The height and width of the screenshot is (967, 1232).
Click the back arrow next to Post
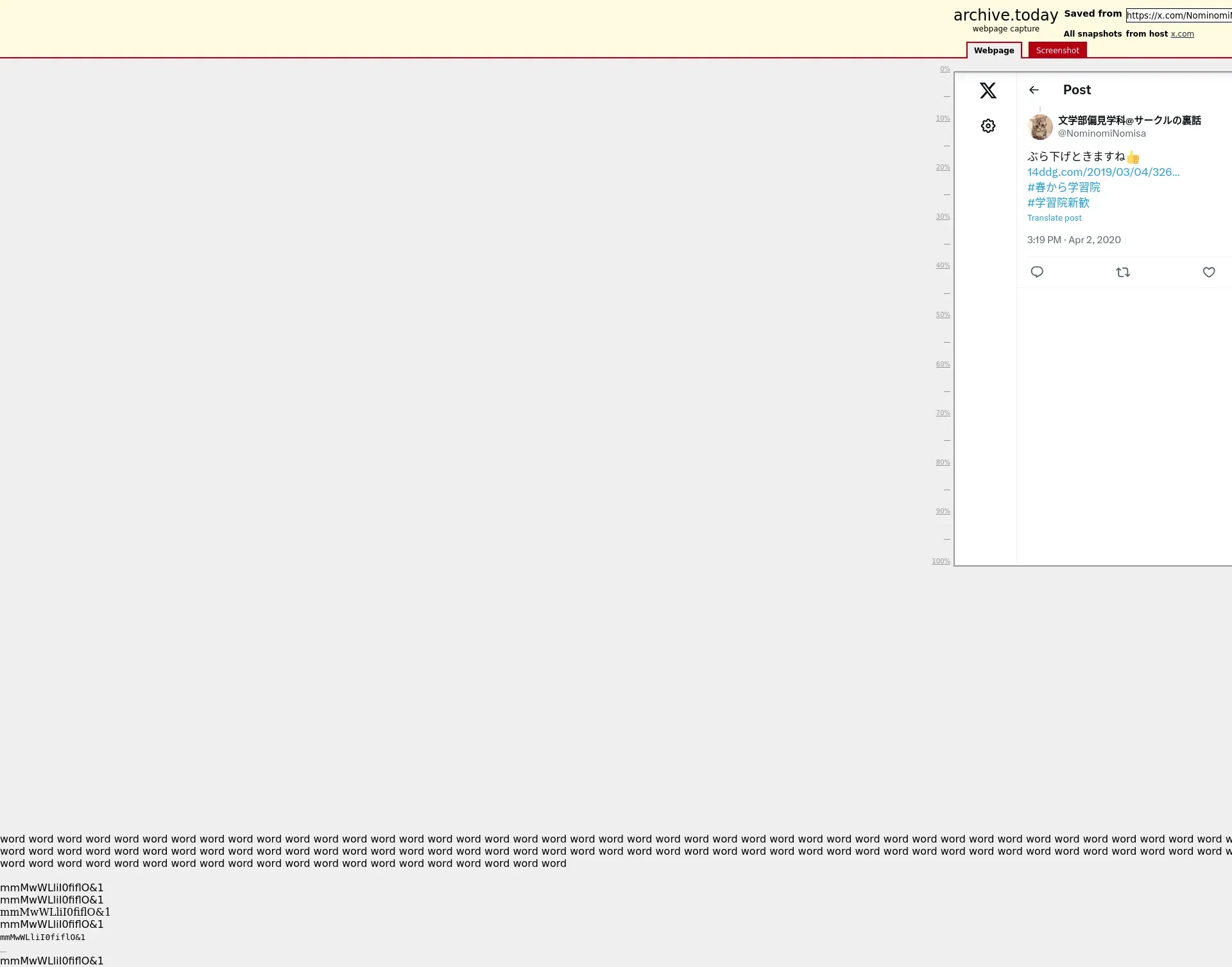coord(1033,90)
